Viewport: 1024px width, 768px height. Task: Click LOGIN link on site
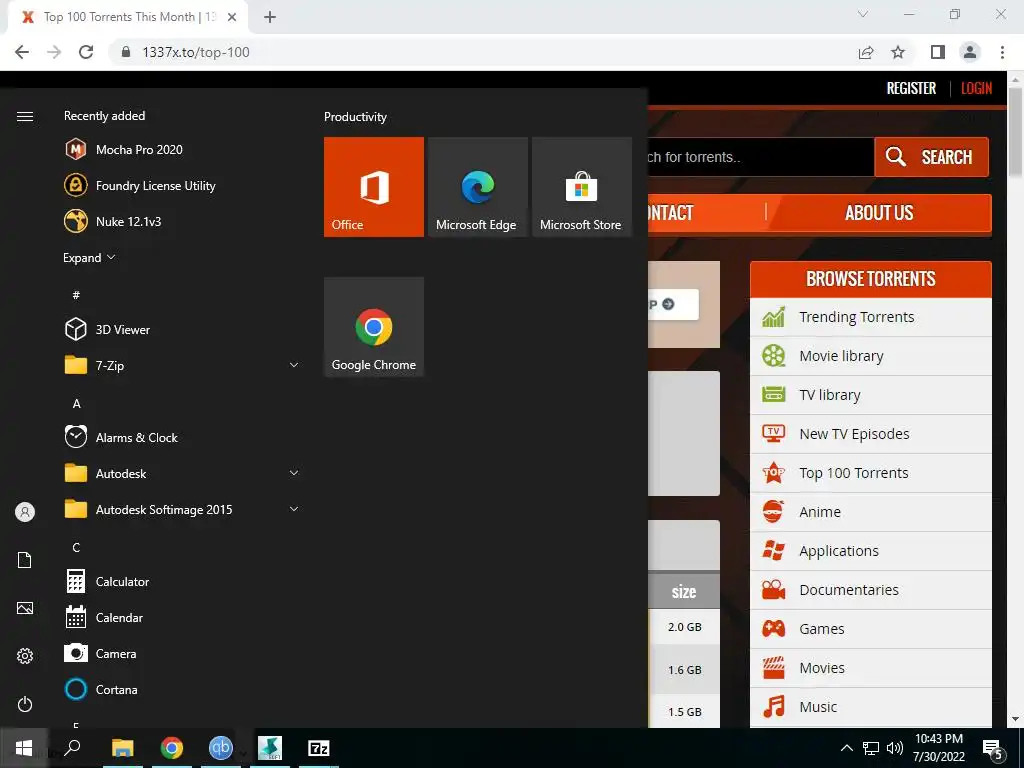[976, 88]
